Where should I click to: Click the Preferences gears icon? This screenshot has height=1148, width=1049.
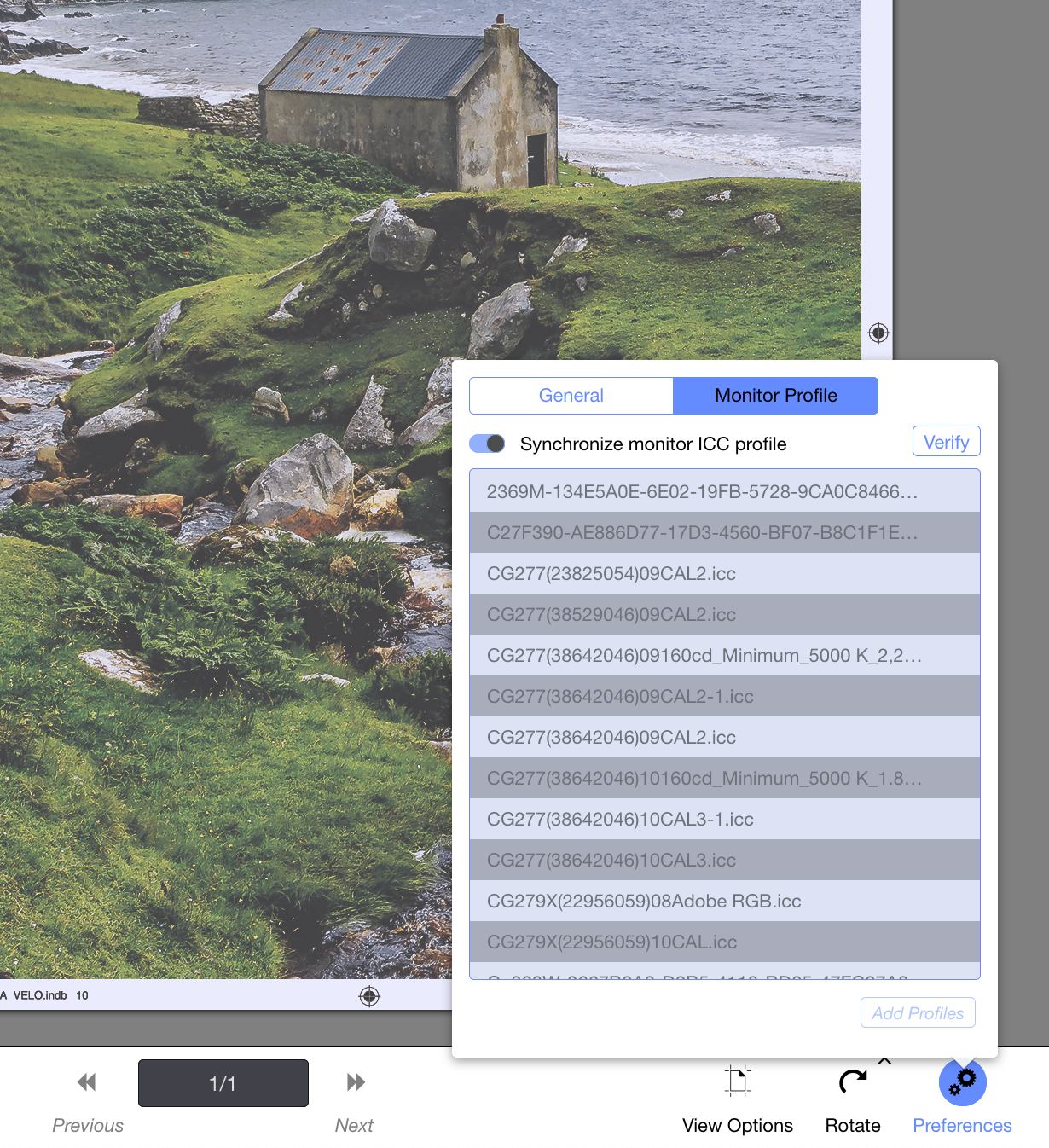coord(962,1081)
